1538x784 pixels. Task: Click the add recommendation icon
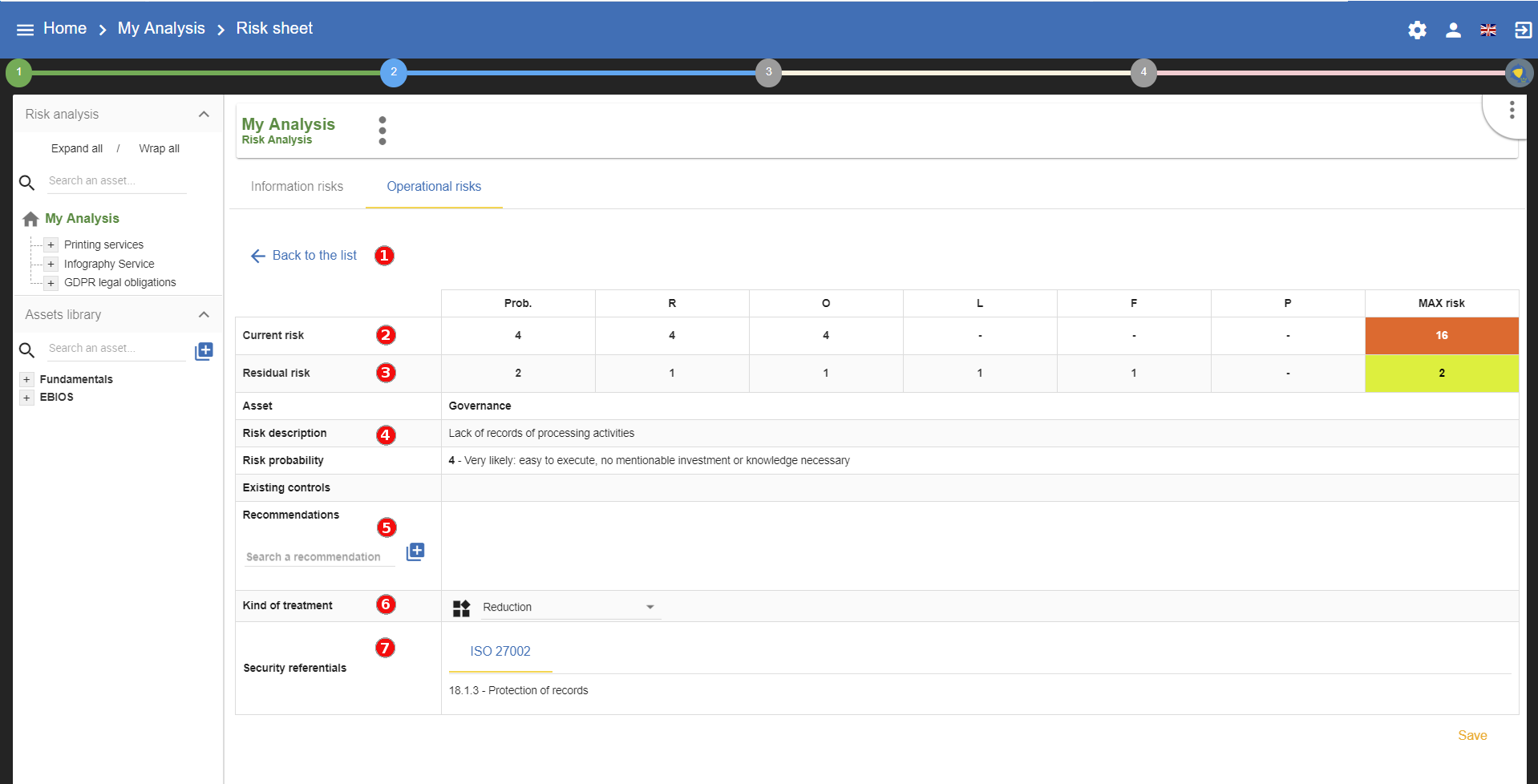coord(415,552)
